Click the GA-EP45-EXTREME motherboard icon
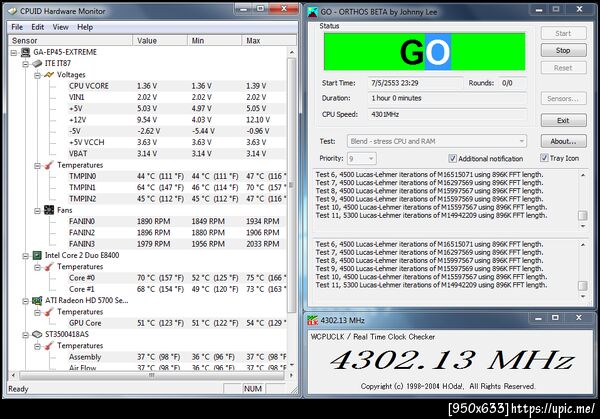This screenshot has height=419, width=600. click(26, 52)
